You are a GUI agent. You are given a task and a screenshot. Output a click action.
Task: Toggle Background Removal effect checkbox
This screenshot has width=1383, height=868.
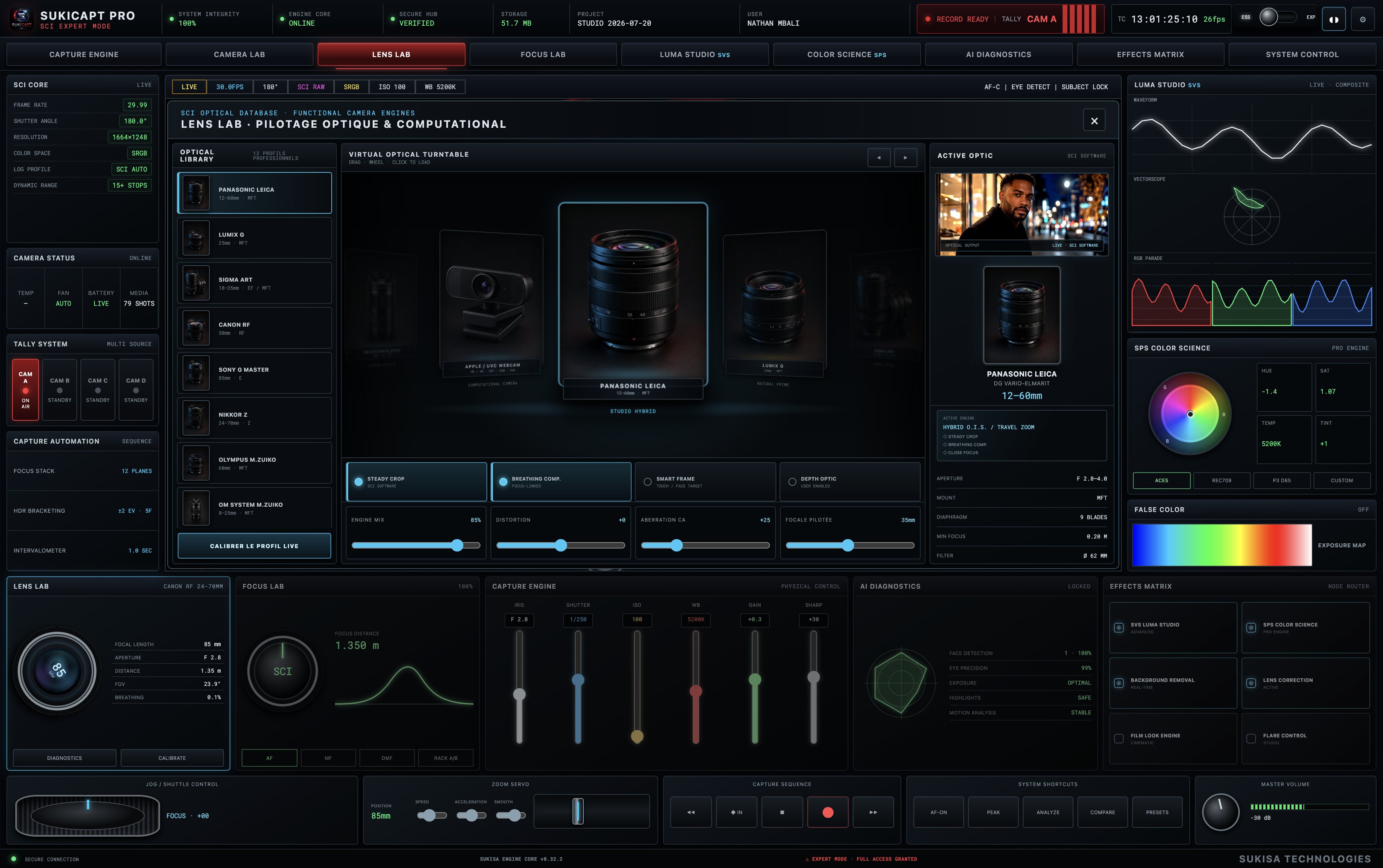(1119, 683)
